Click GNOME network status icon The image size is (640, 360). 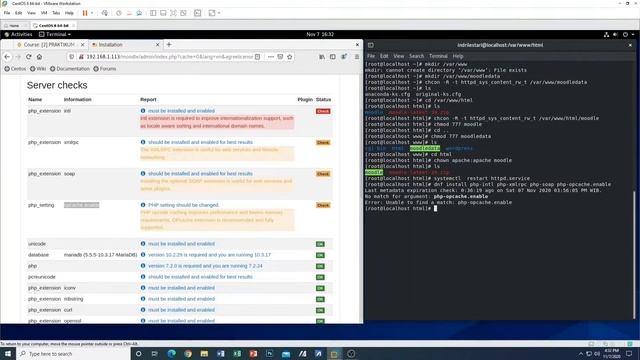(606, 35)
